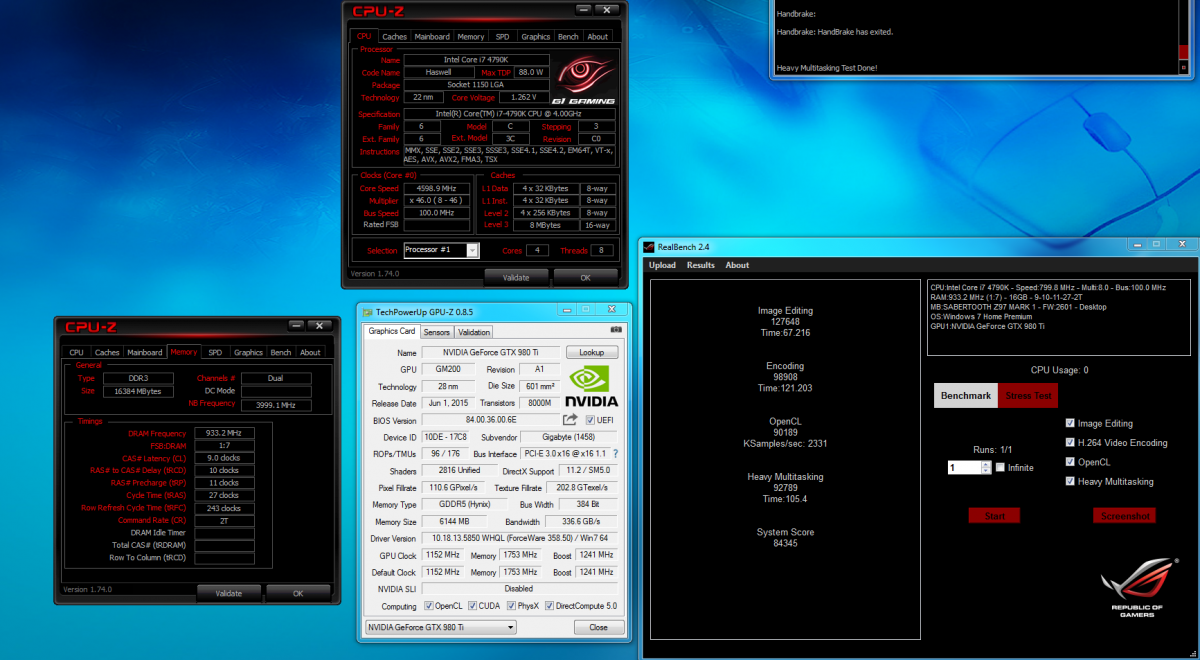
Task: Click the GPU-Z title bar app icon
Action: click(367, 312)
